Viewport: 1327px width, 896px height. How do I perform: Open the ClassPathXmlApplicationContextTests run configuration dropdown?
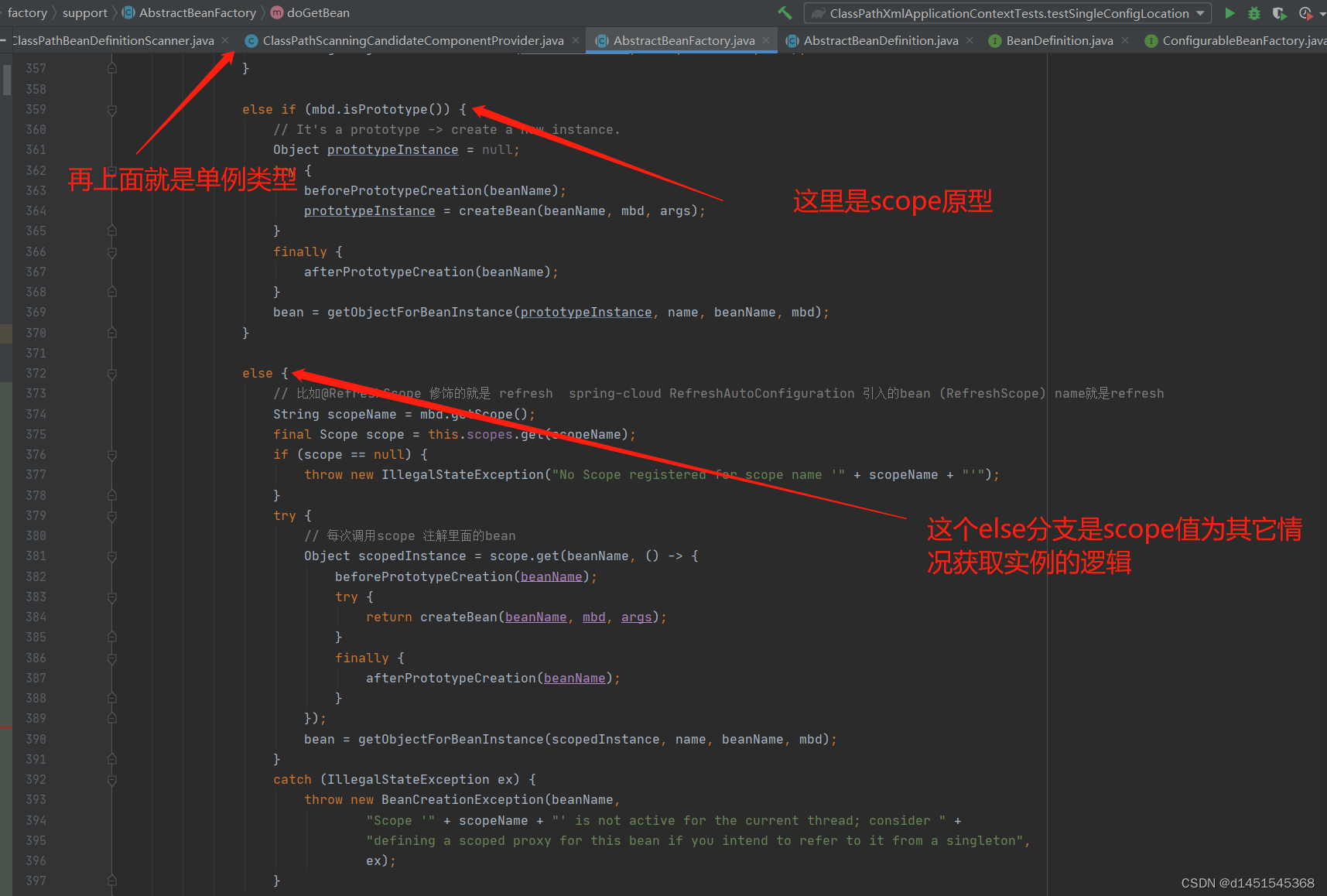click(1007, 13)
